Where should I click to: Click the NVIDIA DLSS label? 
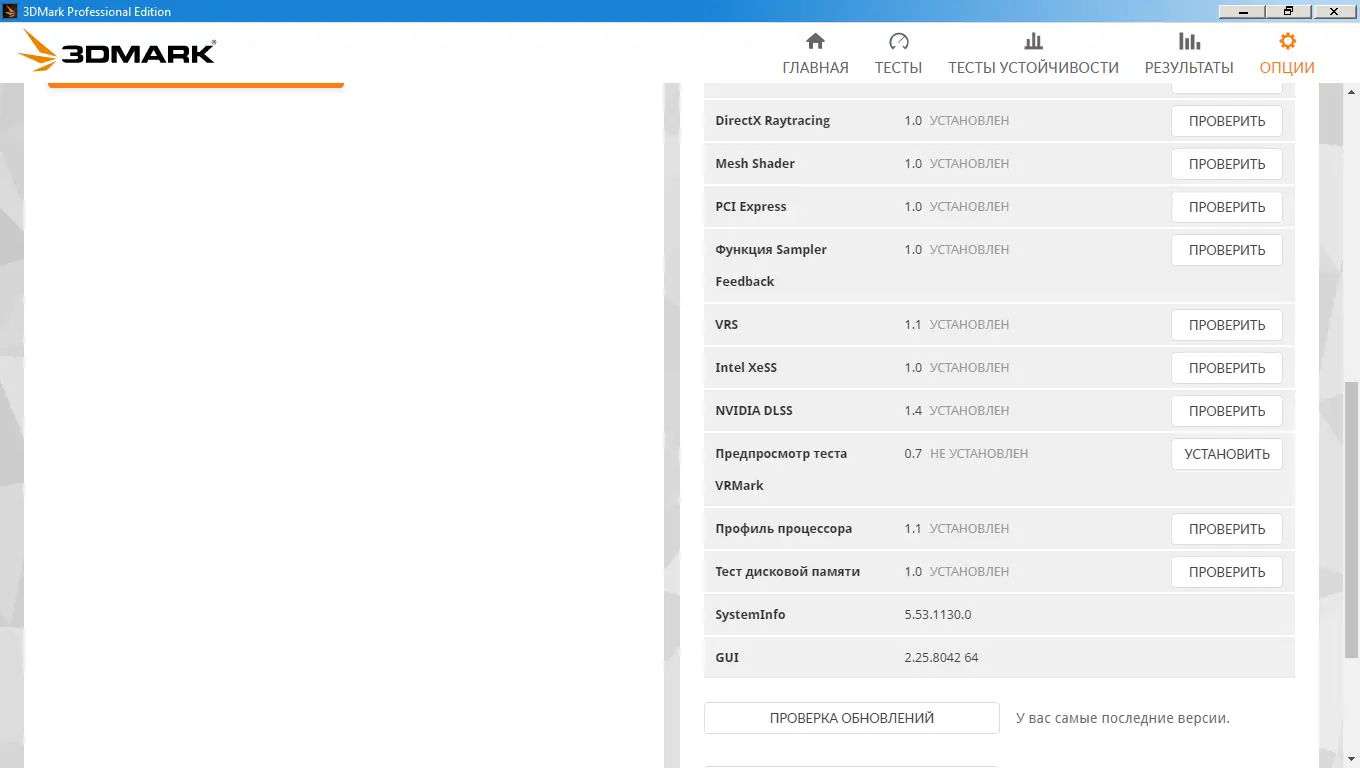[754, 411]
